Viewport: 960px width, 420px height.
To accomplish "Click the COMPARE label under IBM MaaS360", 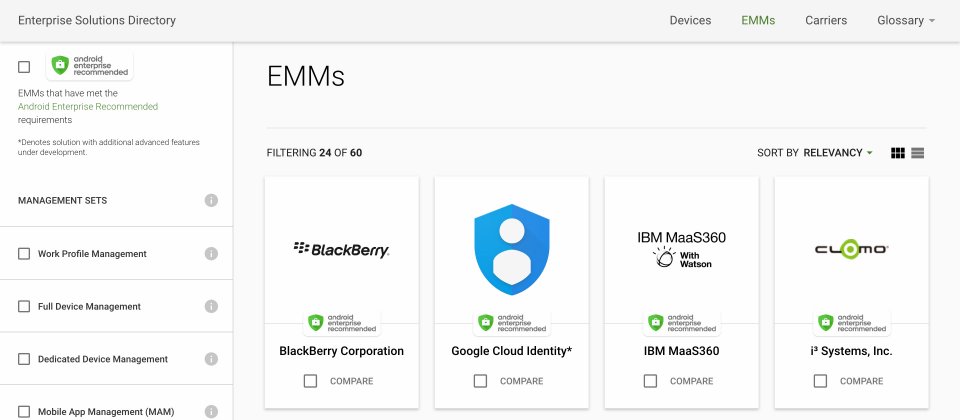I will point(691,381).
